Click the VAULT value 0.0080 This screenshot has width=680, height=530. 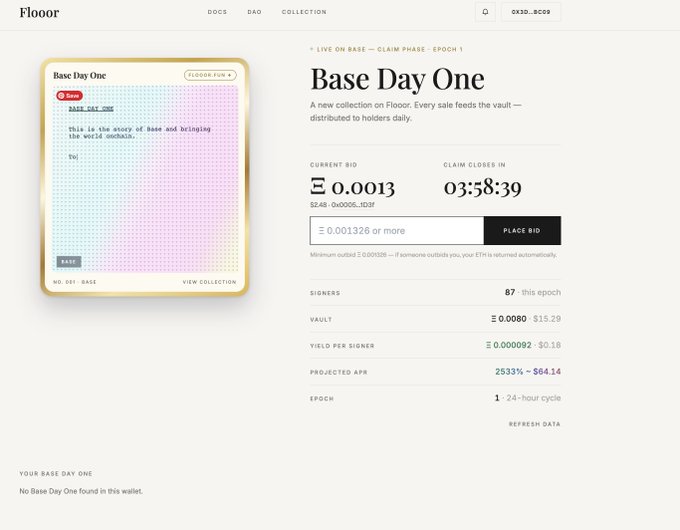point(509,319)
